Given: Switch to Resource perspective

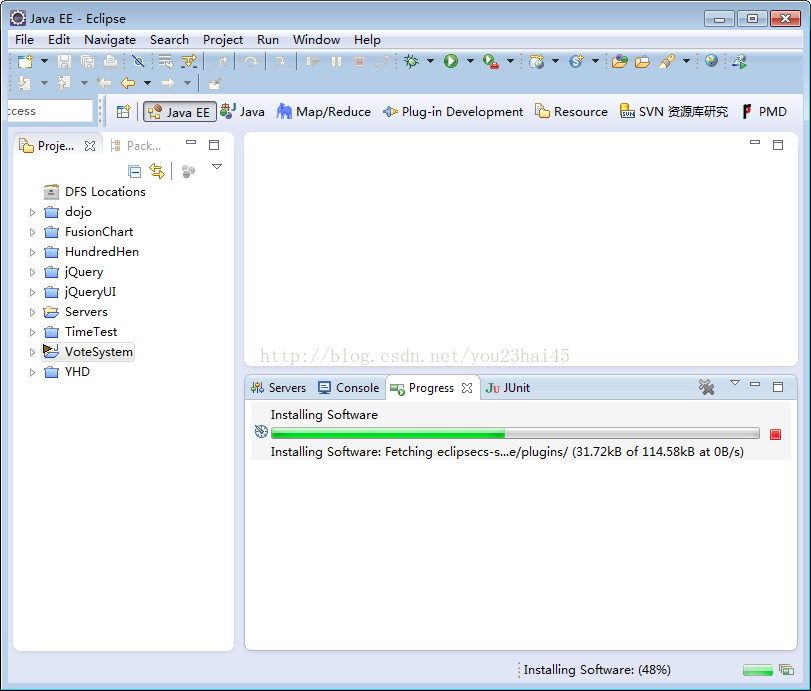Looking at the screenshot, I should point(572,112).
